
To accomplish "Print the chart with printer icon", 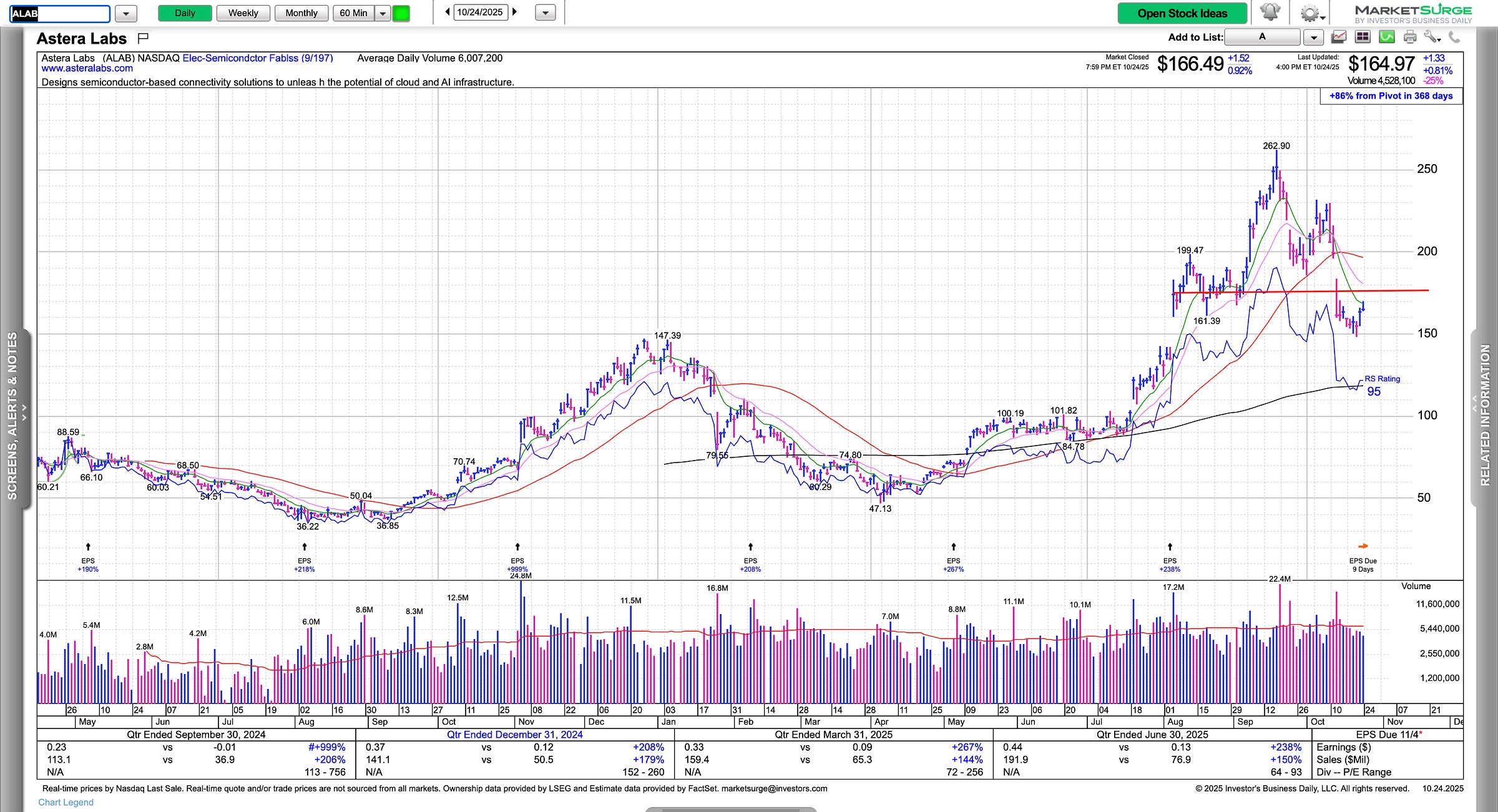I will (1410, 37).
